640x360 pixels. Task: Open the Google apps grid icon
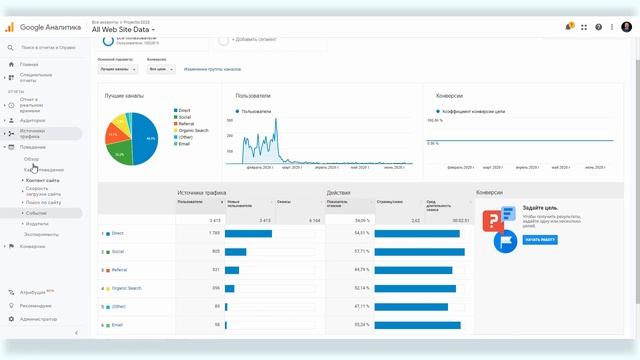pyautogui.click(x=584, y=27)
